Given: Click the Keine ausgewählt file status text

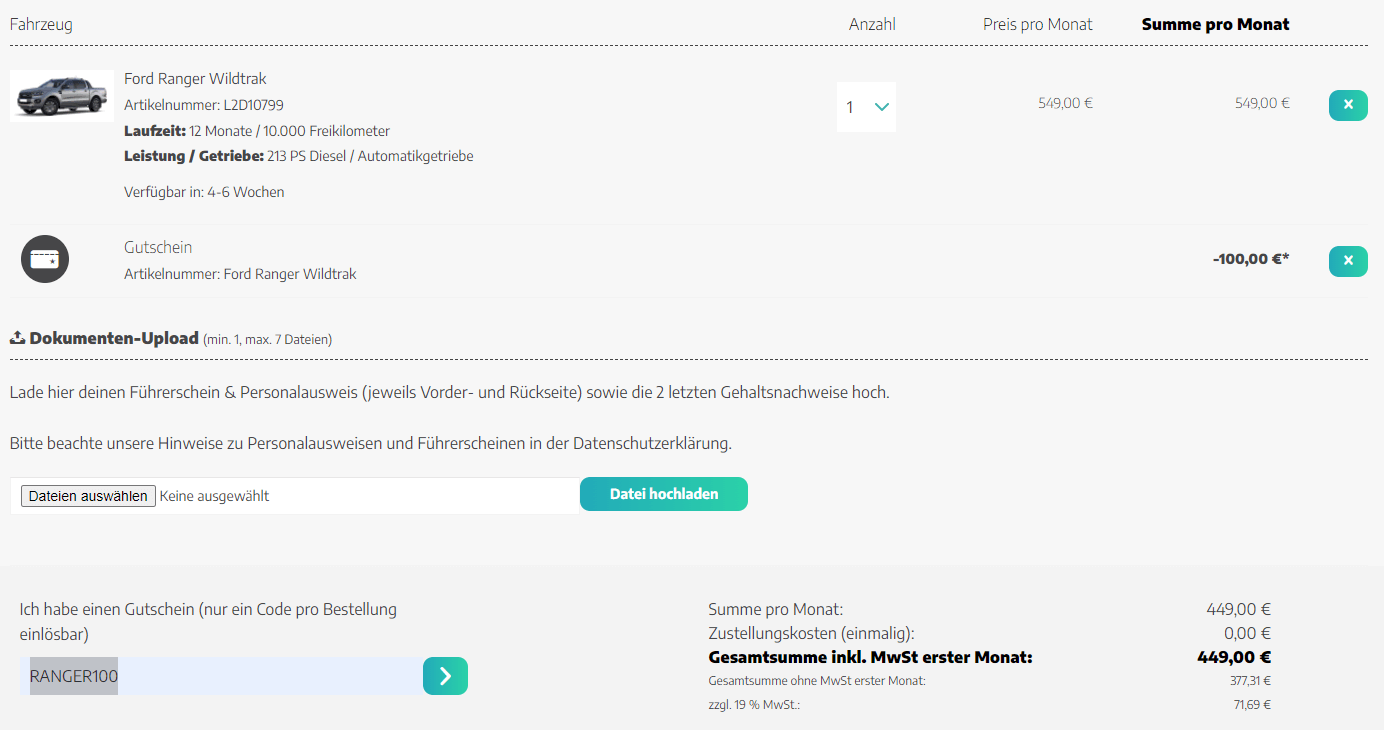Looking at the screenshot, I should point(214,496).
